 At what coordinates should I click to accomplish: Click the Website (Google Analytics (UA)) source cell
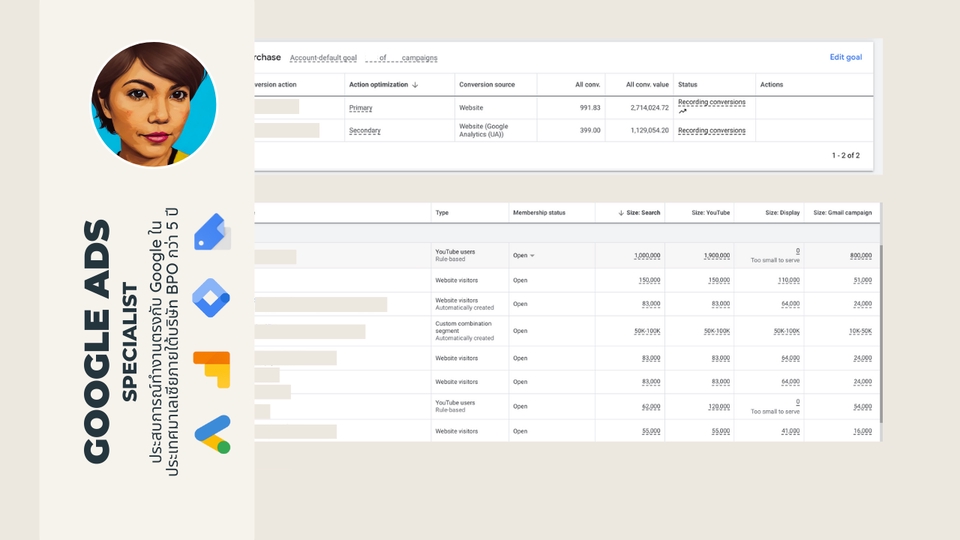click(484, 130)
